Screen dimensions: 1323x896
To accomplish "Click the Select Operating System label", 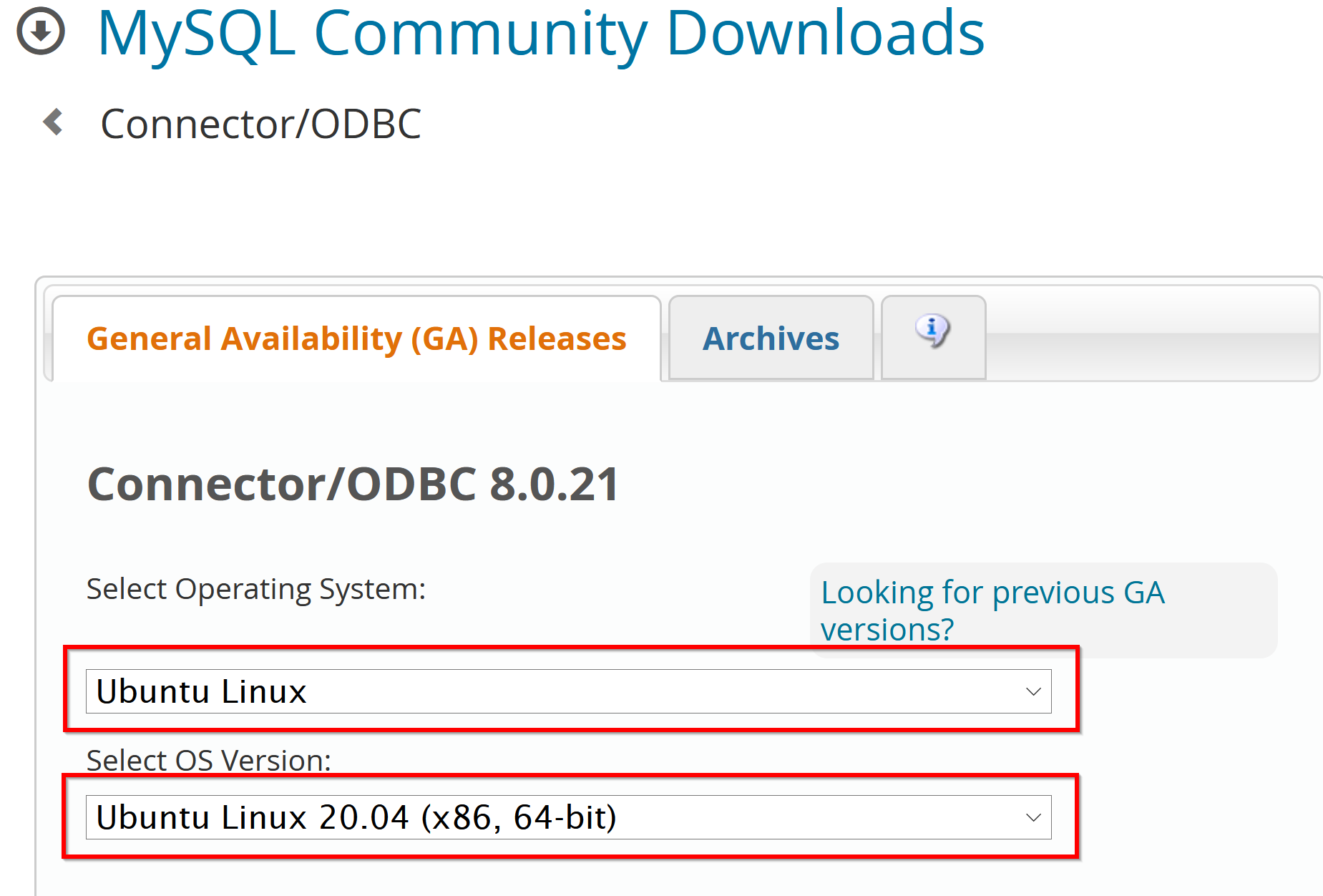I will 256,589.
